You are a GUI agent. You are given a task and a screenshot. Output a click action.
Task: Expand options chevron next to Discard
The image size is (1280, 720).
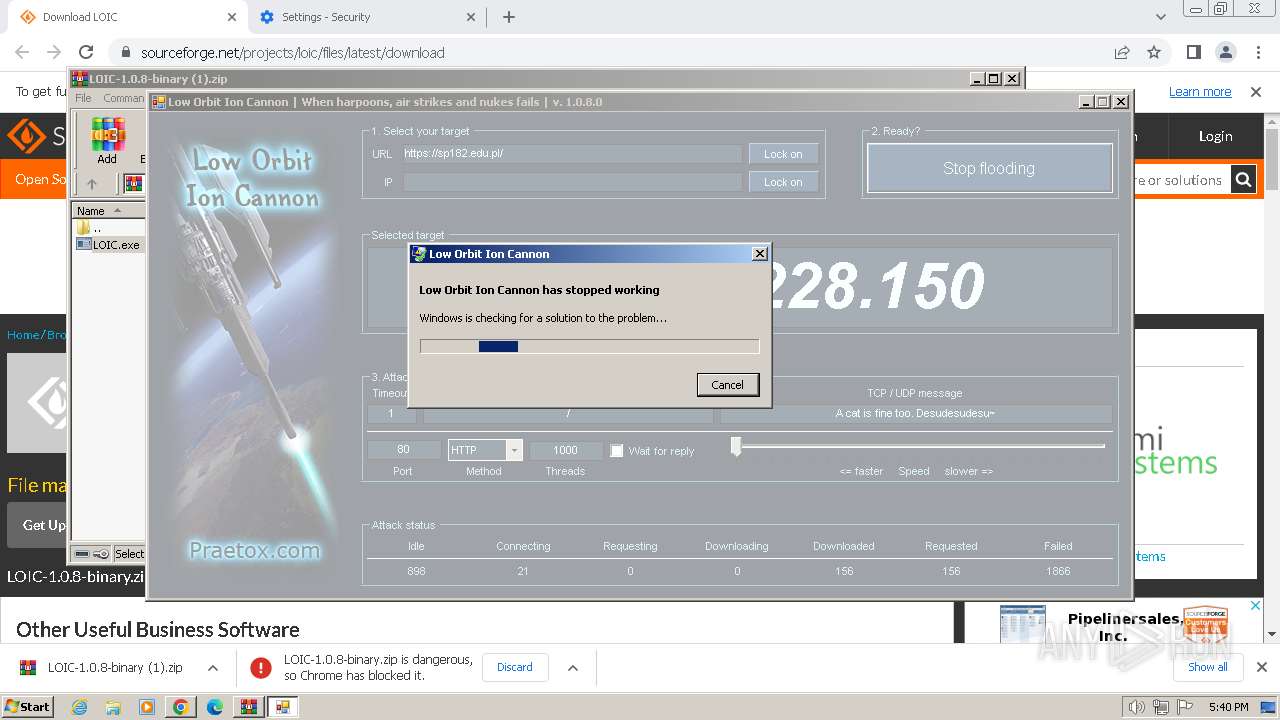(573, 667)
